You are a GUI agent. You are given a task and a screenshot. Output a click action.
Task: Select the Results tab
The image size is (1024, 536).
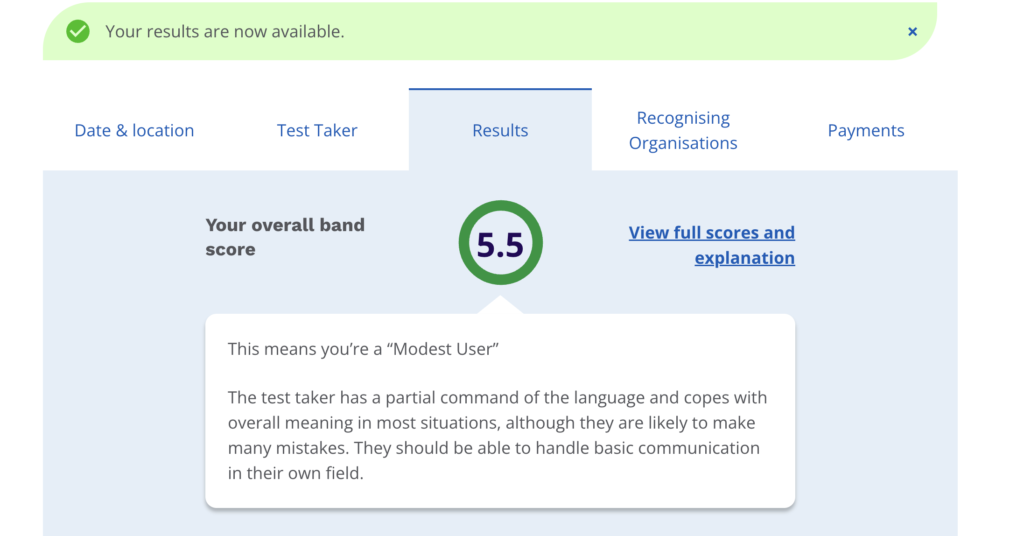point(500,131)
